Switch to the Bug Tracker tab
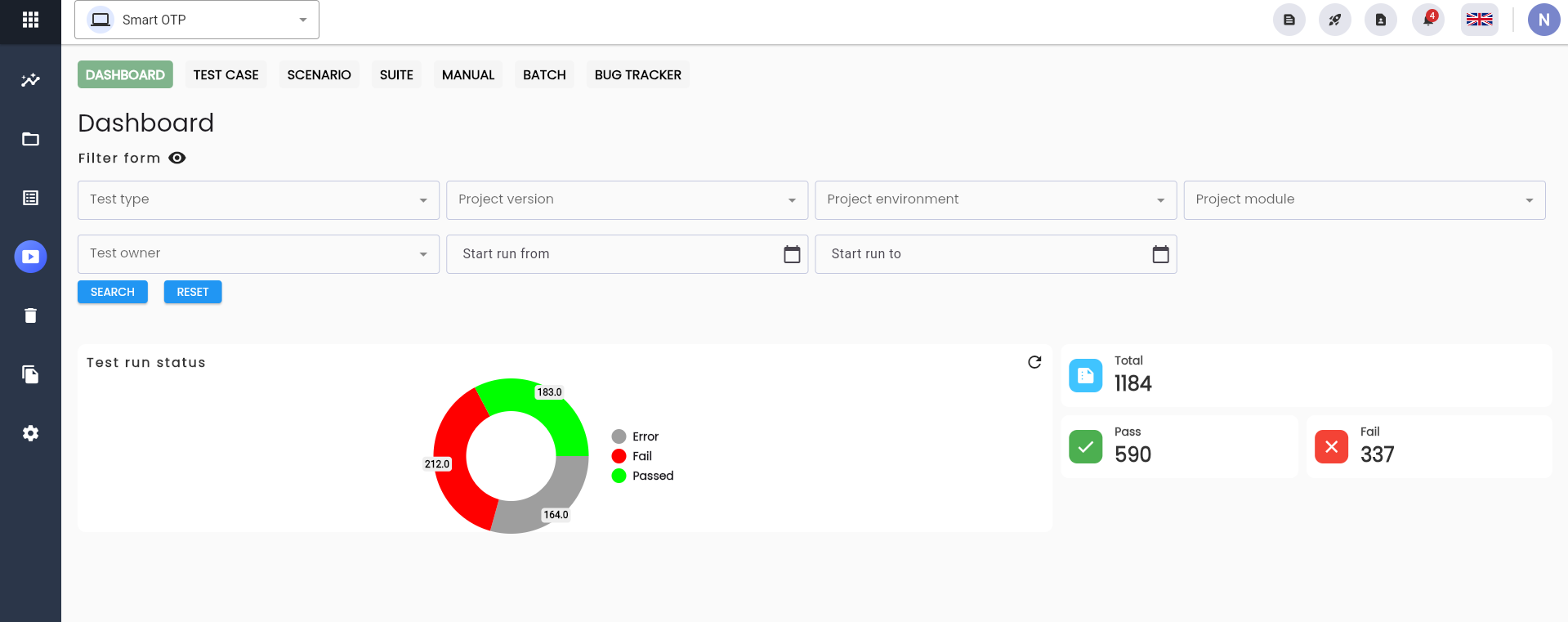1568x622 pixels. tap(638, 74)
